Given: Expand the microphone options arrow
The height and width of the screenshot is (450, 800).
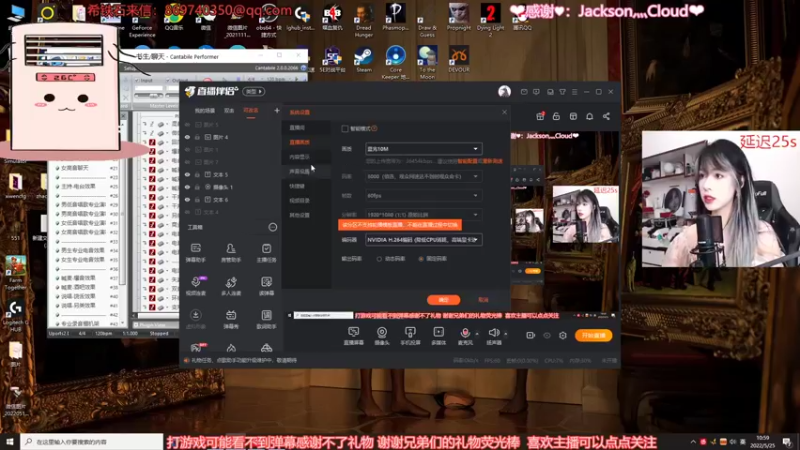Looking at the screenshot, I should pos(477,334).
